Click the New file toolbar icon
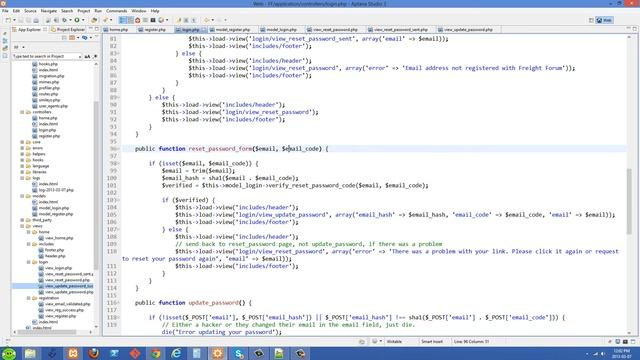640x360 pixels. coord(8,20)
